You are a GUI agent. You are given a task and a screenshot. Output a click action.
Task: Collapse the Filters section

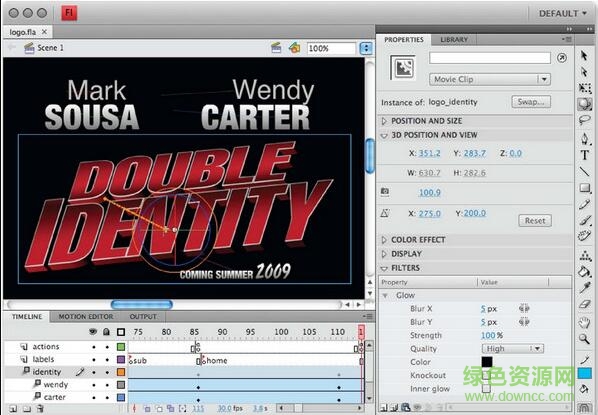384,268
